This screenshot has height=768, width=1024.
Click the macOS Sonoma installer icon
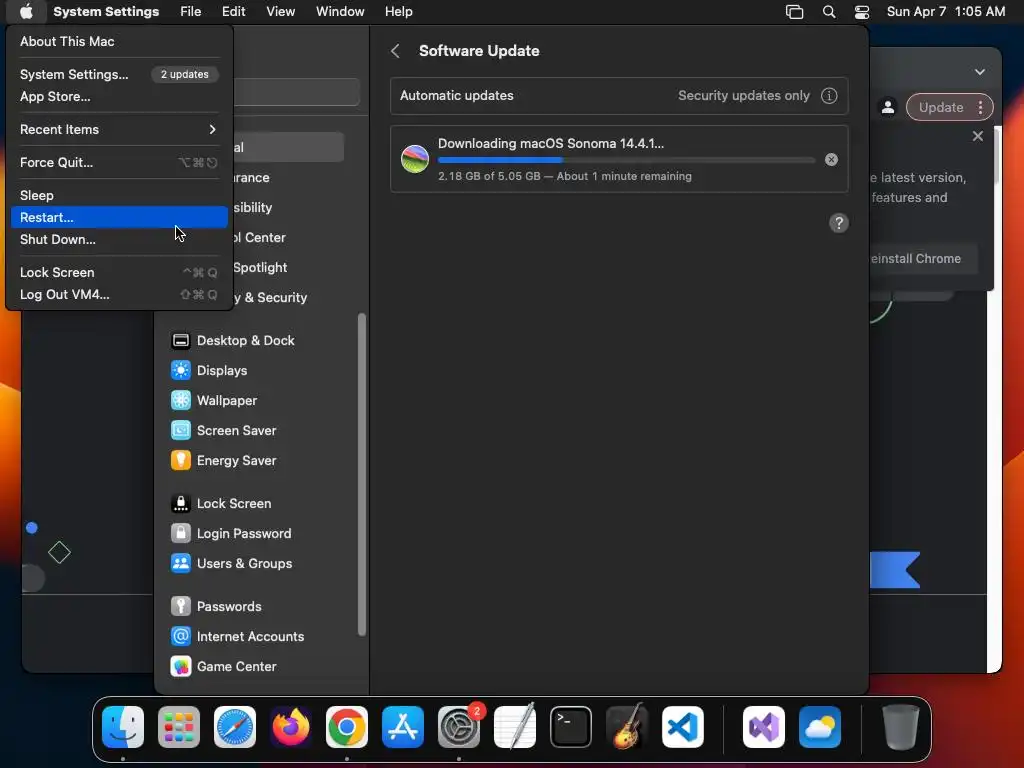[415, 159]
